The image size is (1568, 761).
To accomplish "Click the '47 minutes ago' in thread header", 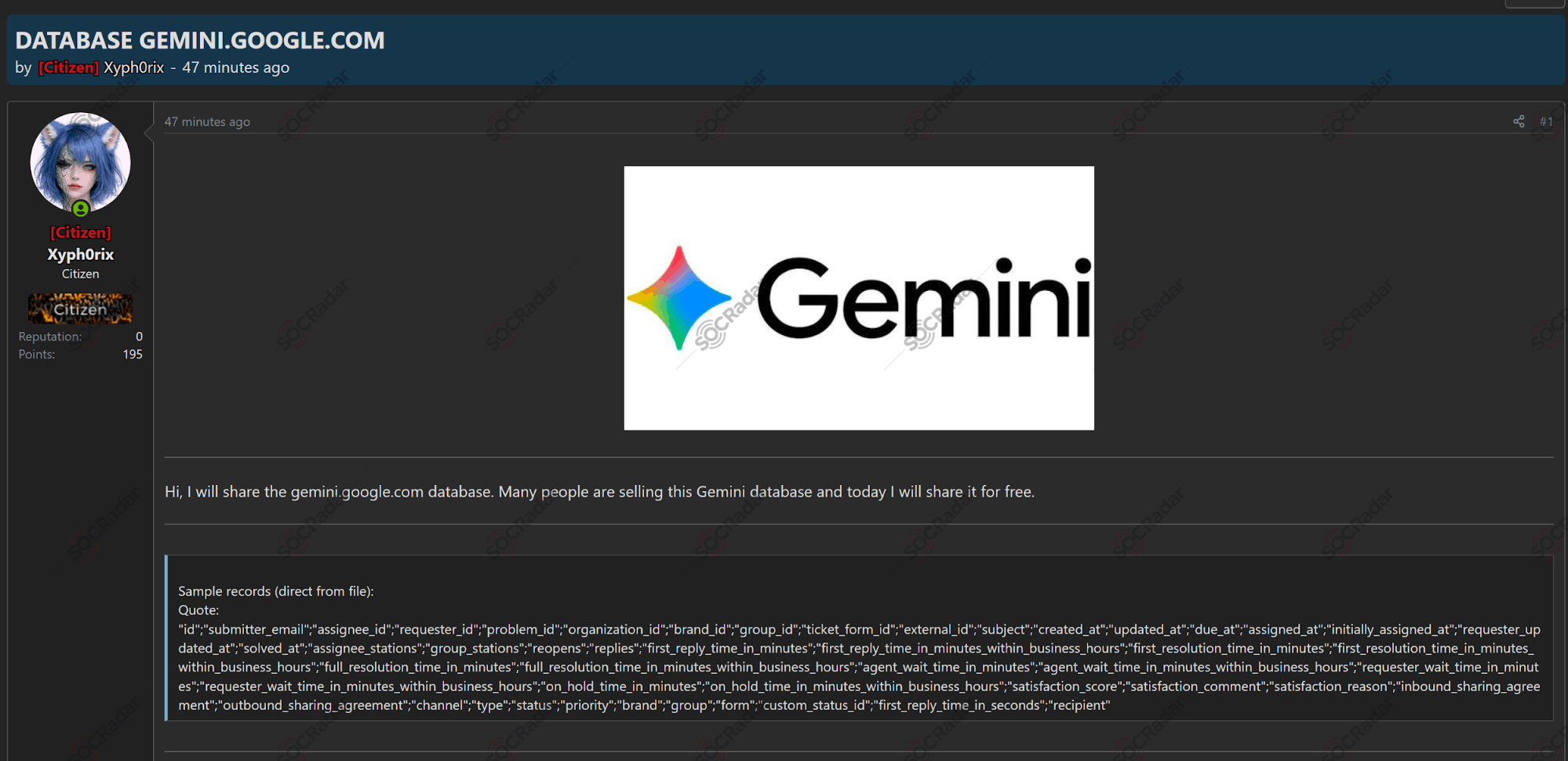I will click(236, 67).
